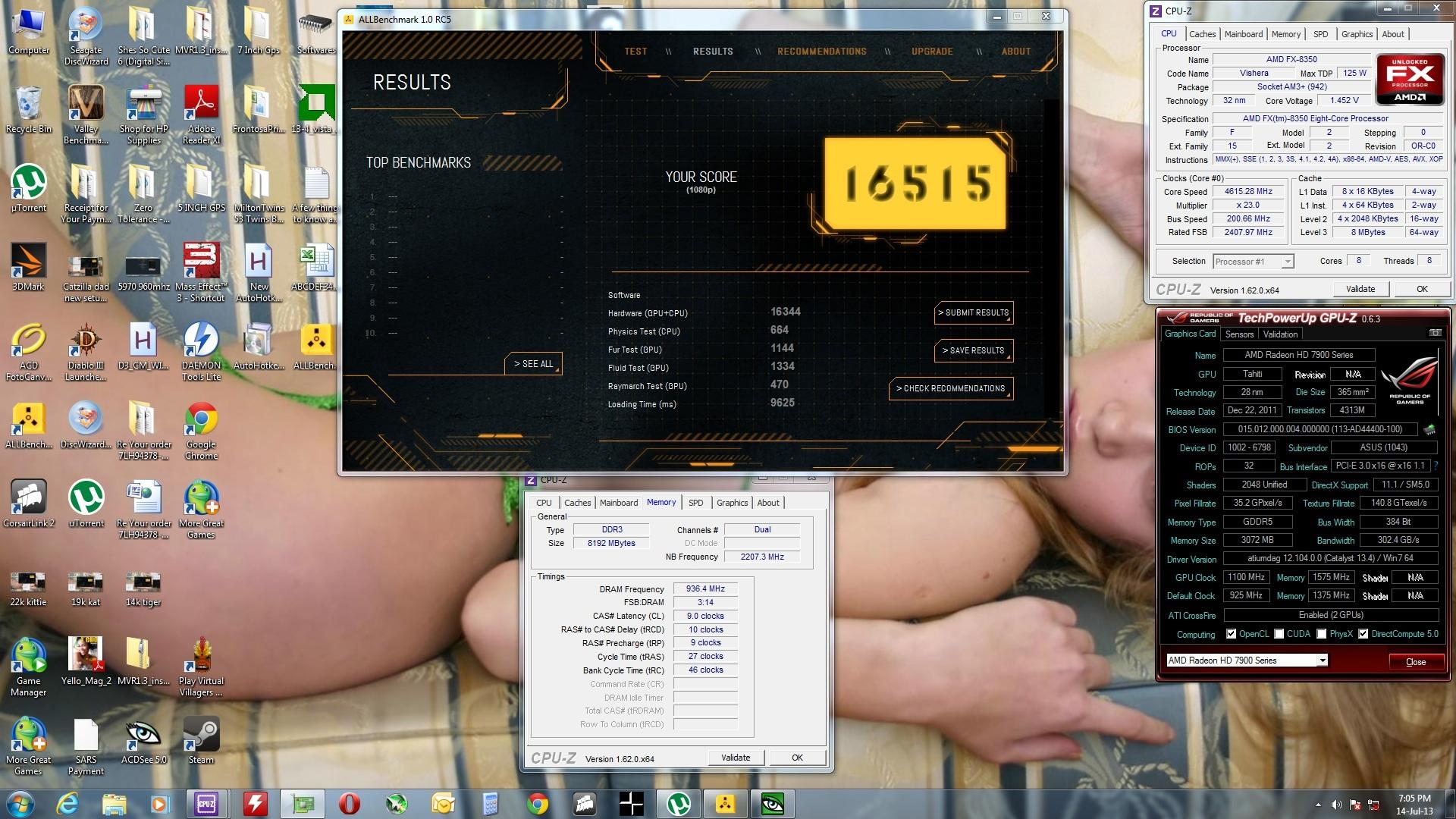Select the "4615.28 MHz" Core Speed value
The width and height of the screenshot is (1456, 819).
1248,191
